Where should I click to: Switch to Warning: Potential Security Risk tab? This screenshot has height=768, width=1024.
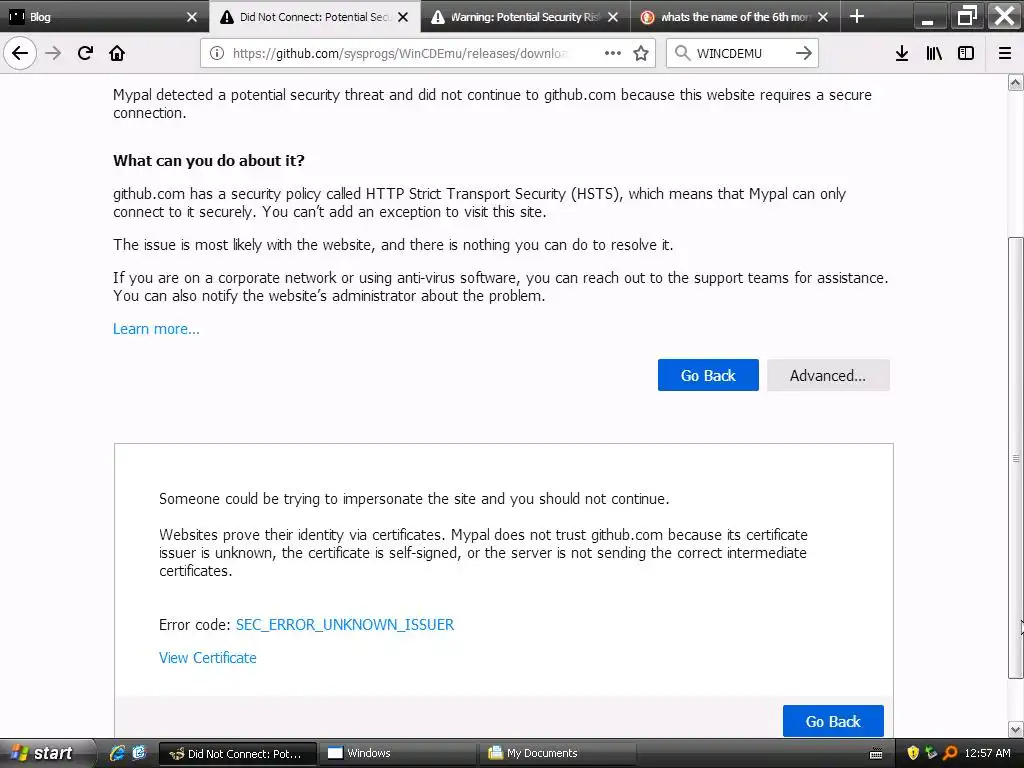pos(525,17)
